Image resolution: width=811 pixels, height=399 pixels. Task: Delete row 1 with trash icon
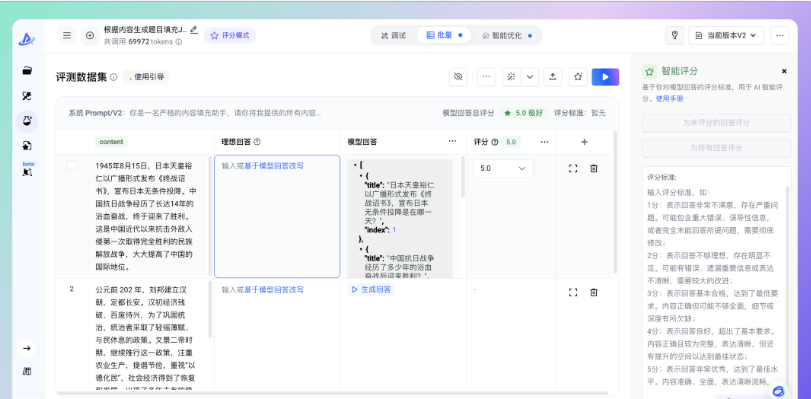[x=594, y=168]
